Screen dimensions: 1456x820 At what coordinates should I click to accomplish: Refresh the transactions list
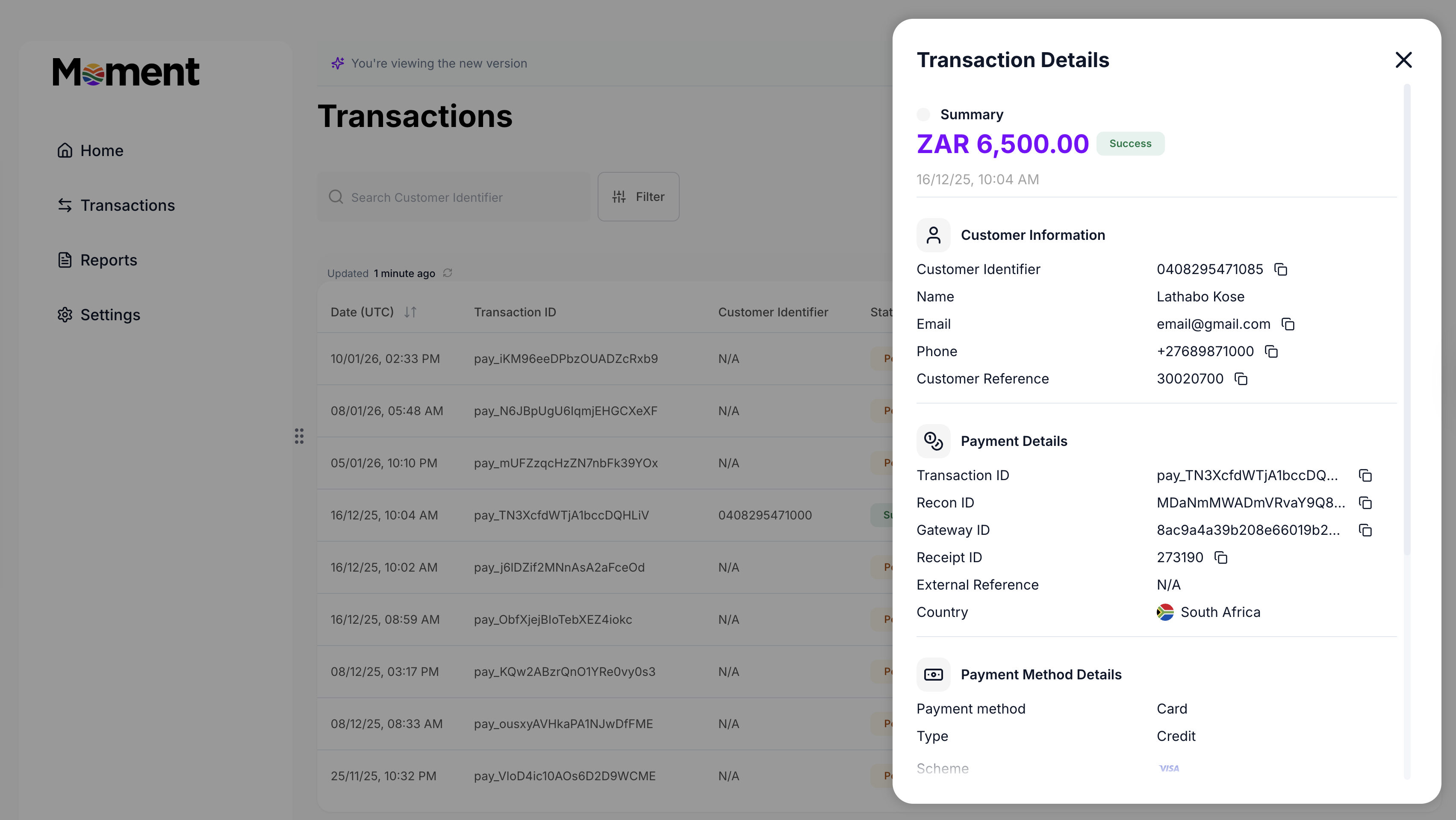[447, 273]
